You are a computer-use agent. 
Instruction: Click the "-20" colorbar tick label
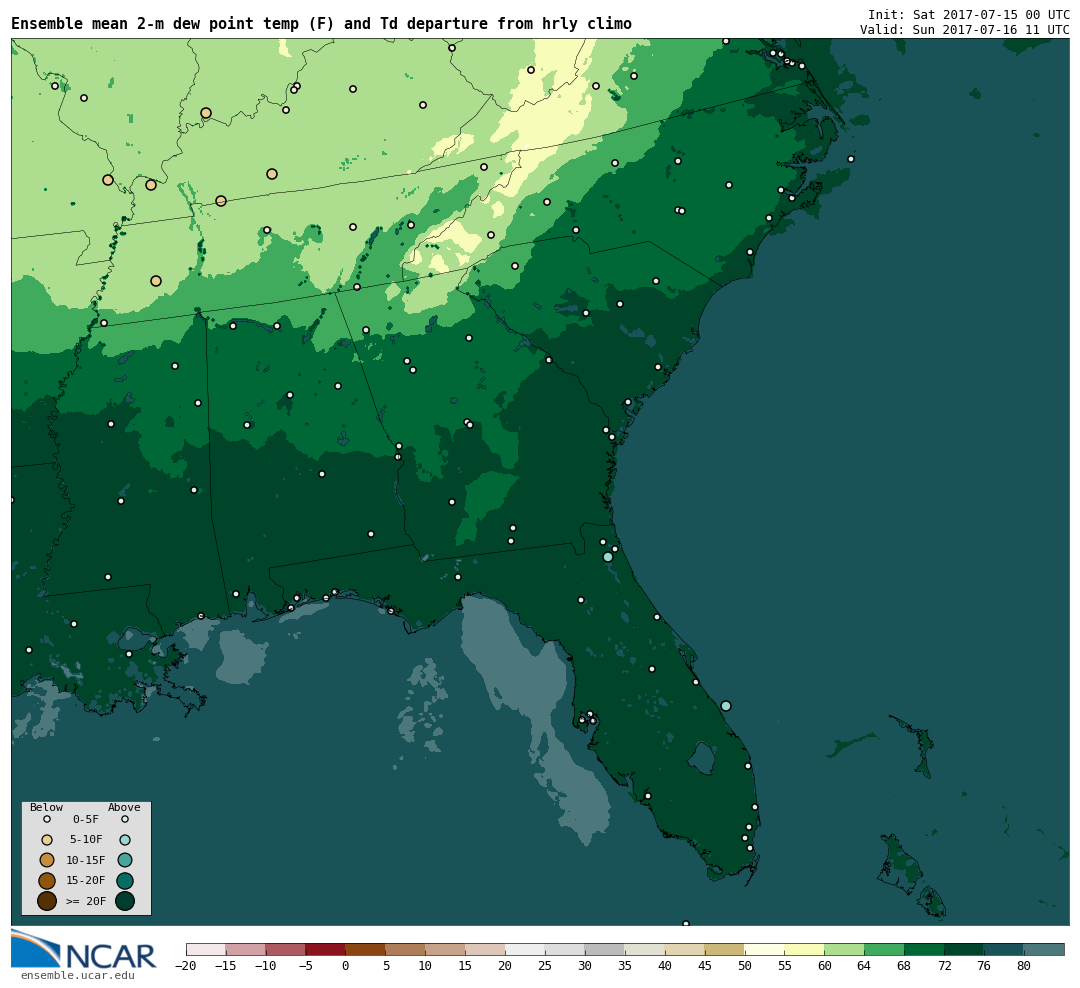(x=185, y=966)
